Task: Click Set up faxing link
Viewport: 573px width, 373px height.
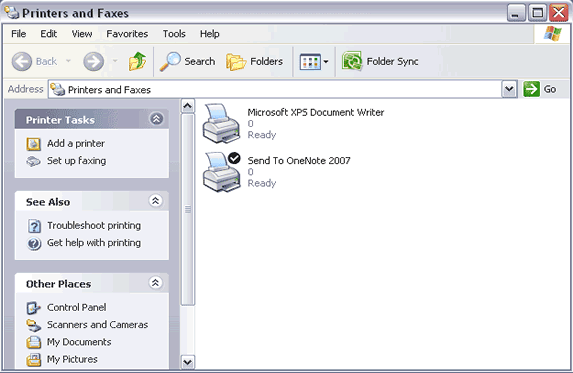Action: tap(76, 161)
